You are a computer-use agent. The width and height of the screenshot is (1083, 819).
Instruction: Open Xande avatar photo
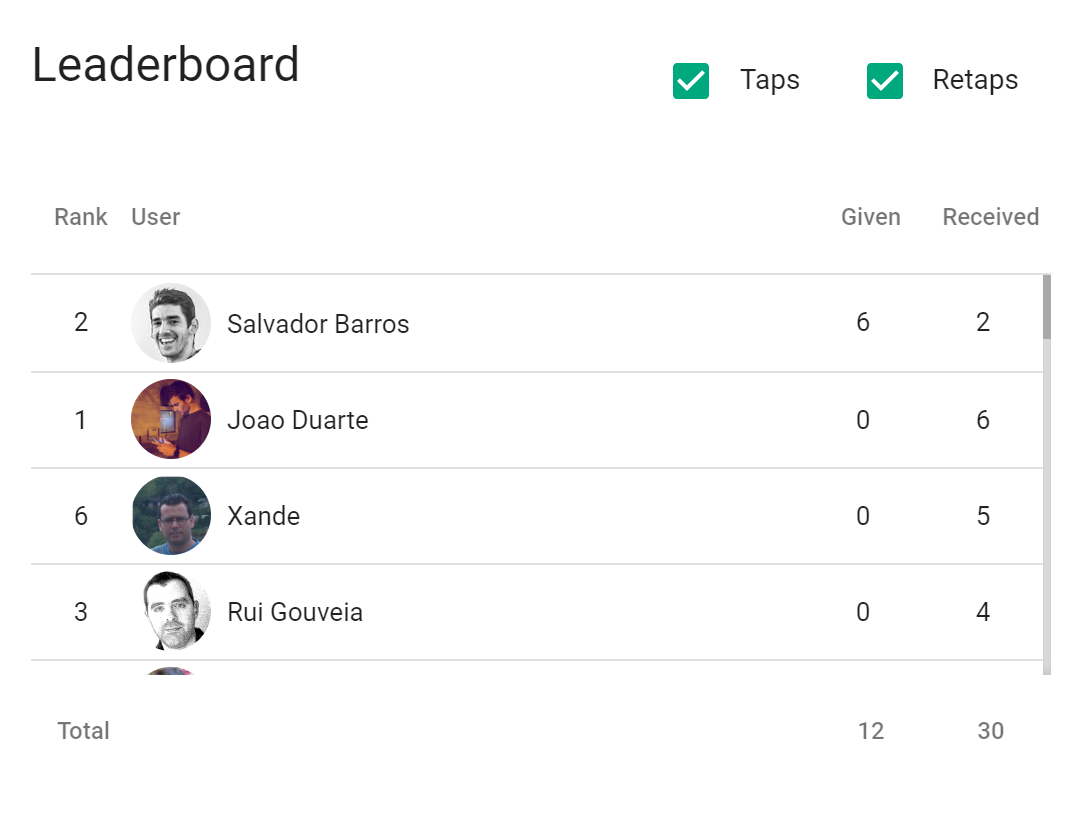(x=171, y=515)
